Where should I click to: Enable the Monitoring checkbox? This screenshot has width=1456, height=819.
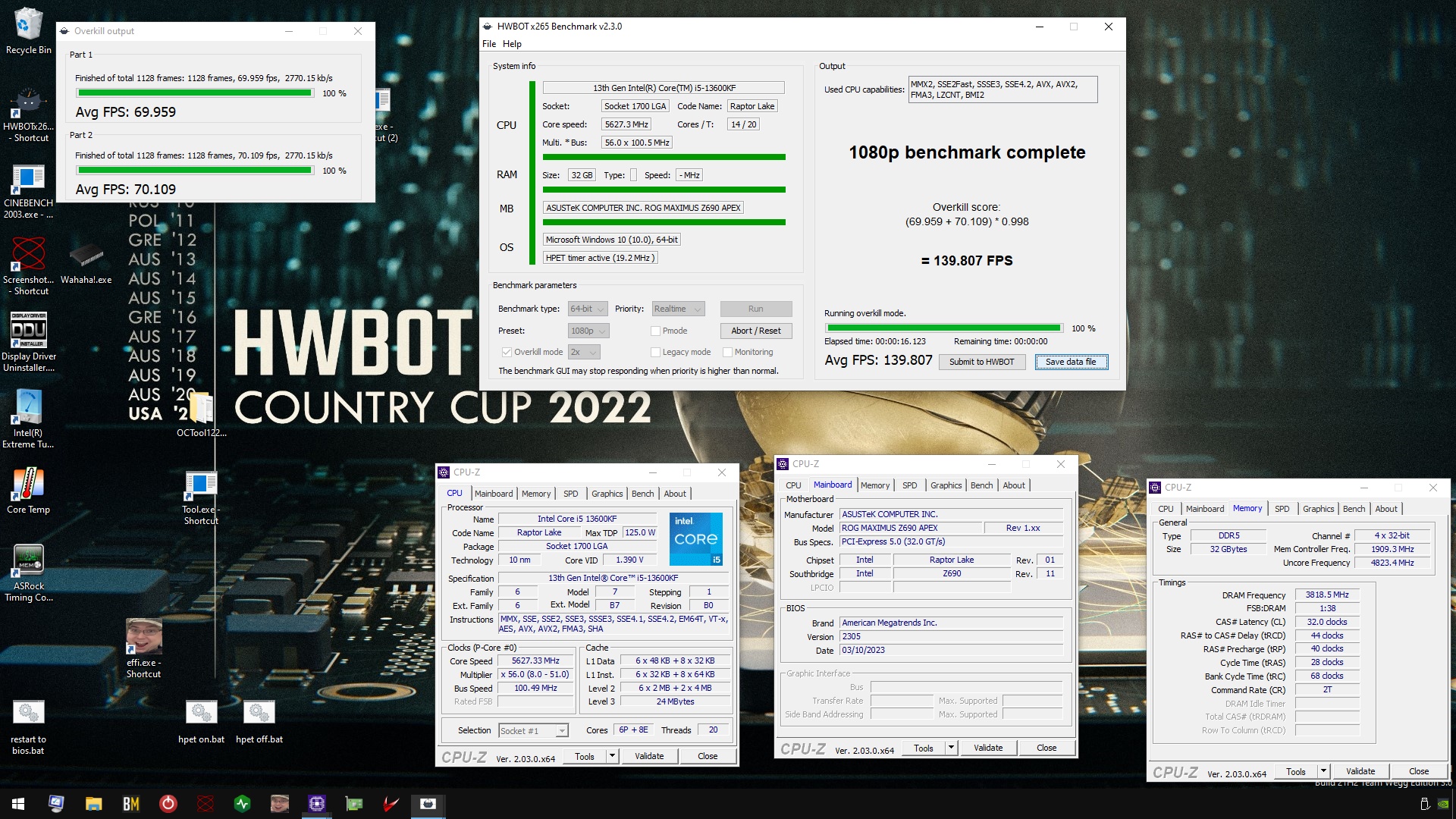727,352
